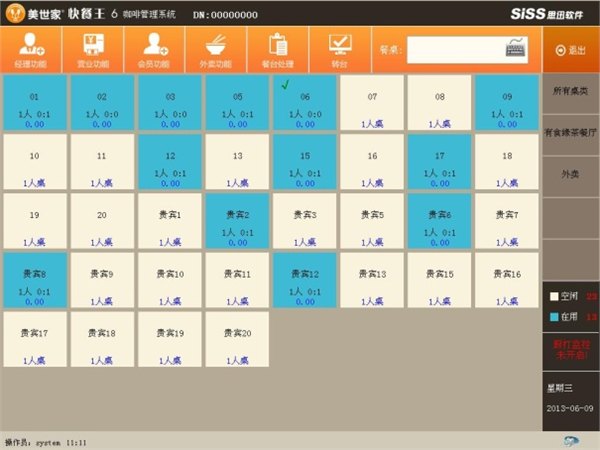The width and height of the screenshot is (600, 450).
Task: Open VIP table 贵宾13
Action: point(372,280)
